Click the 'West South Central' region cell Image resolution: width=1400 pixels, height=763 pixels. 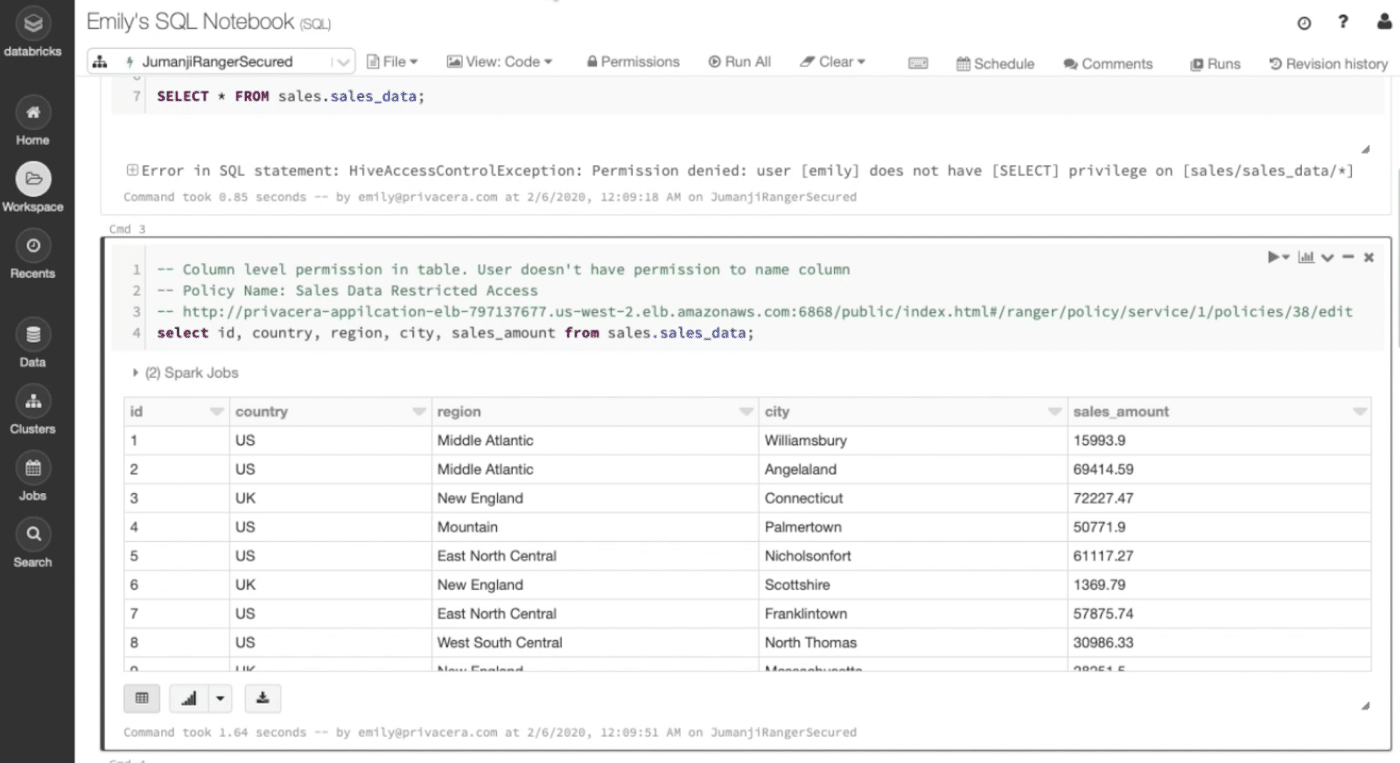[x=595, y=643]
